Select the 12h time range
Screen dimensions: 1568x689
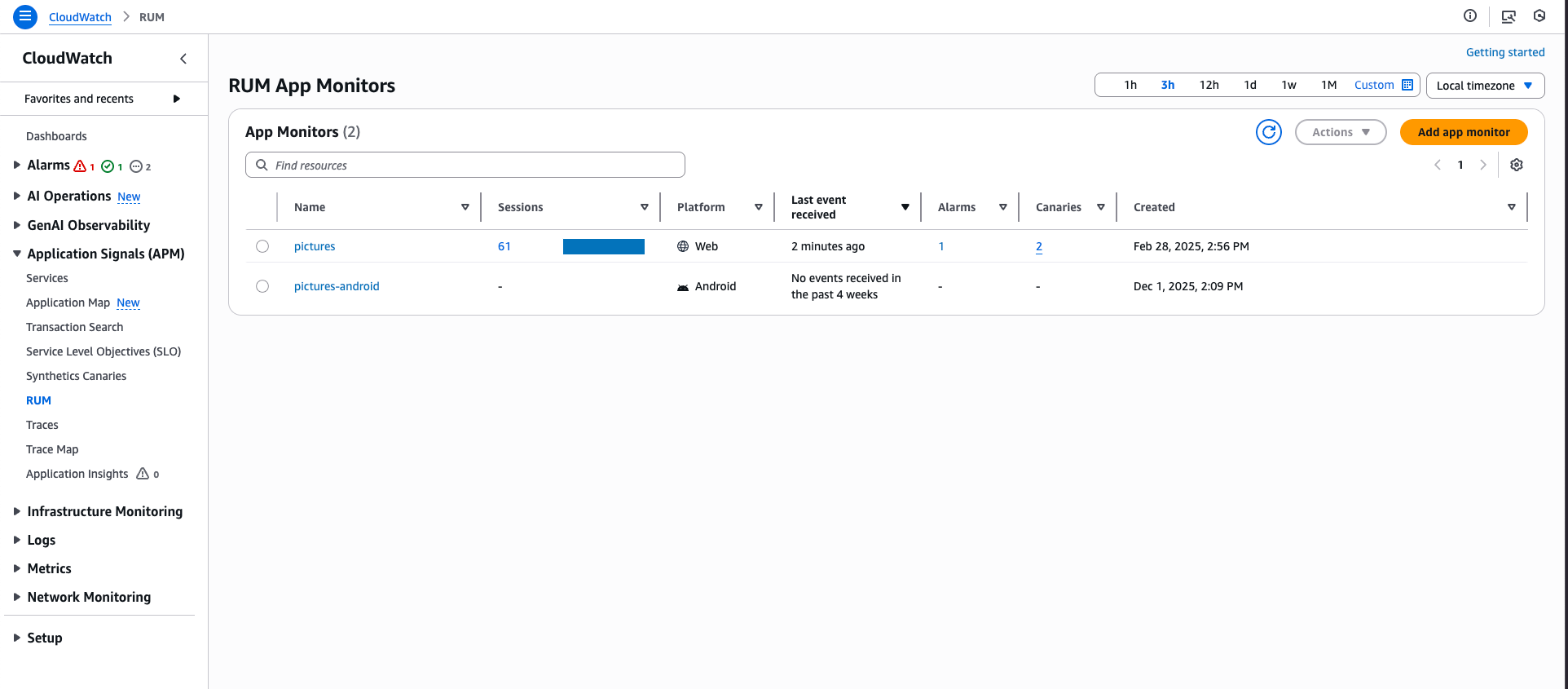(1209, 85)
